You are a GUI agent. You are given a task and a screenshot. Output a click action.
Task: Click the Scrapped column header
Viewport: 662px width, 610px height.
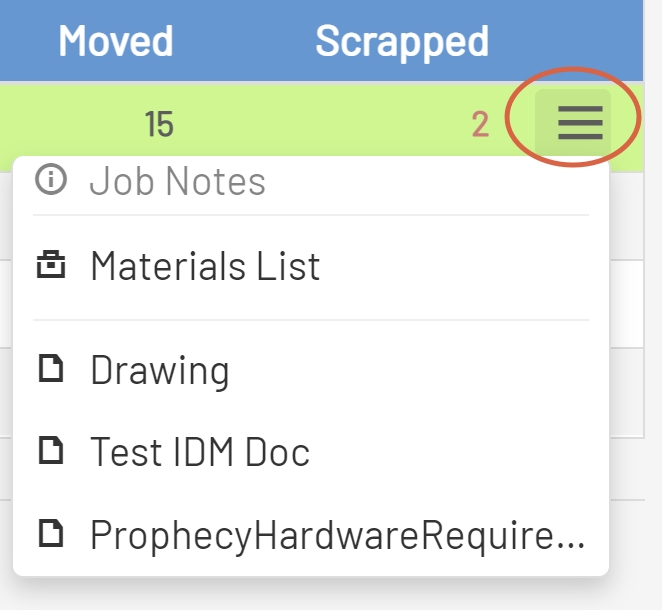point(402,41)
